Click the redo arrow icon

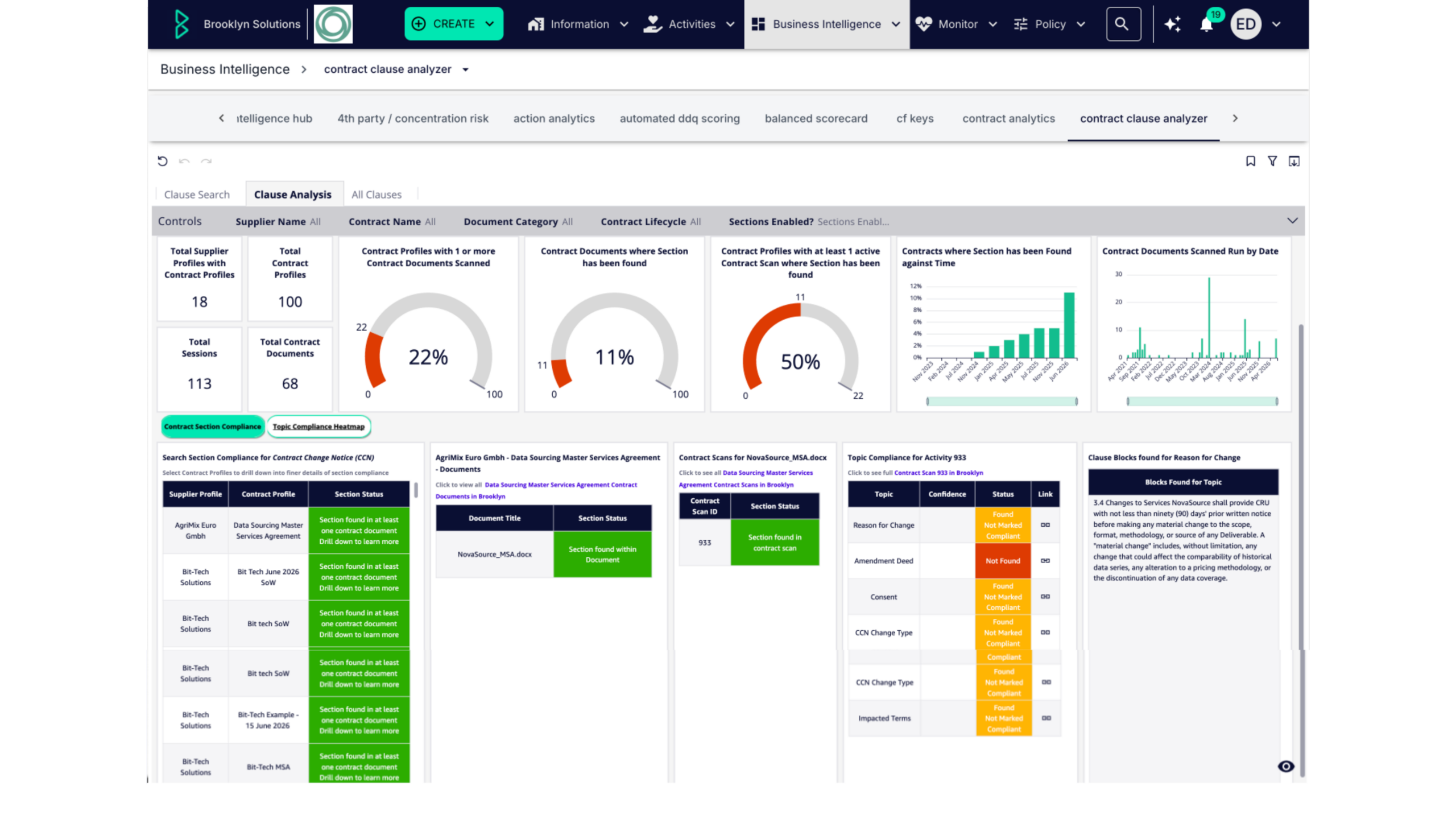pyautogui.click(x=206, y=161)
